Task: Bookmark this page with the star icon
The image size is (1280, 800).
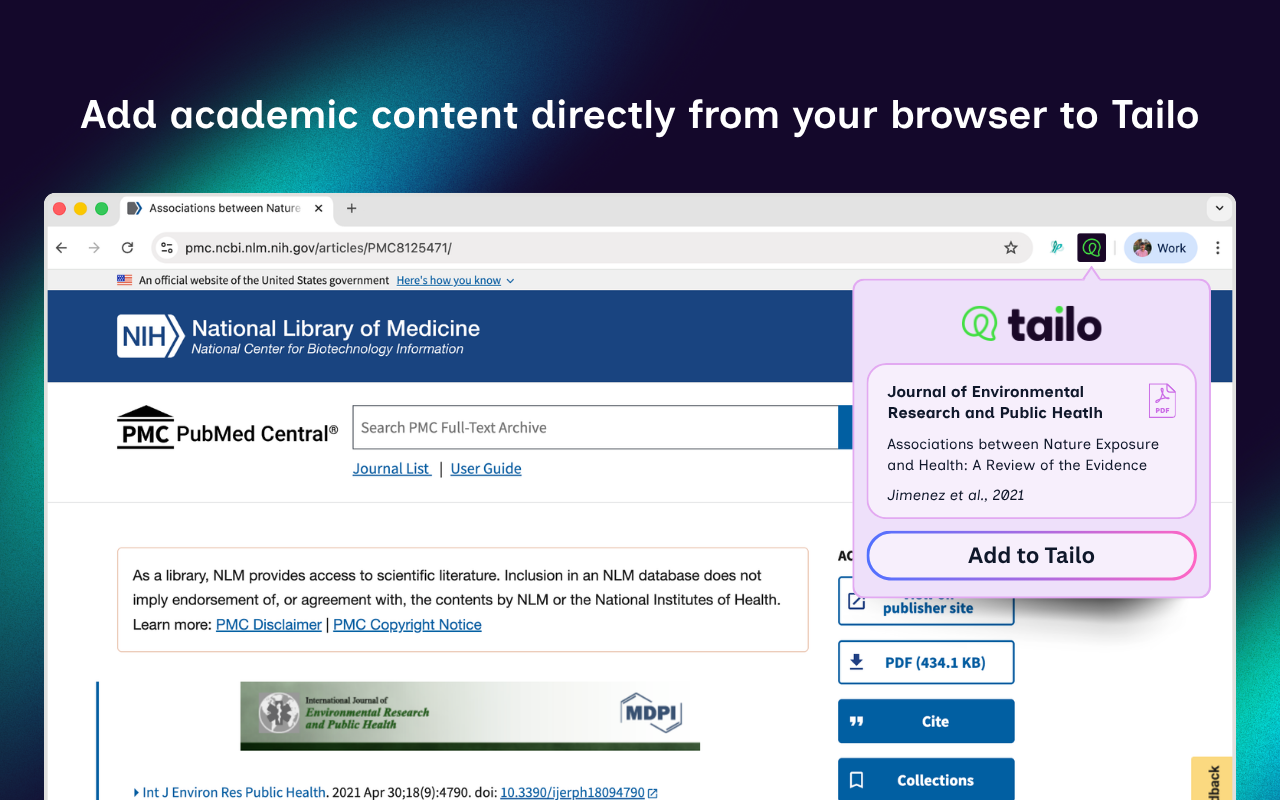Action: tap(1011, 248)
